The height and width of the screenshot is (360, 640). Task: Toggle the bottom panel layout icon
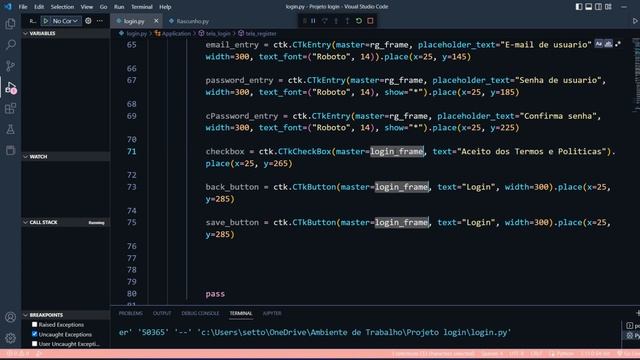pos(589,7)
